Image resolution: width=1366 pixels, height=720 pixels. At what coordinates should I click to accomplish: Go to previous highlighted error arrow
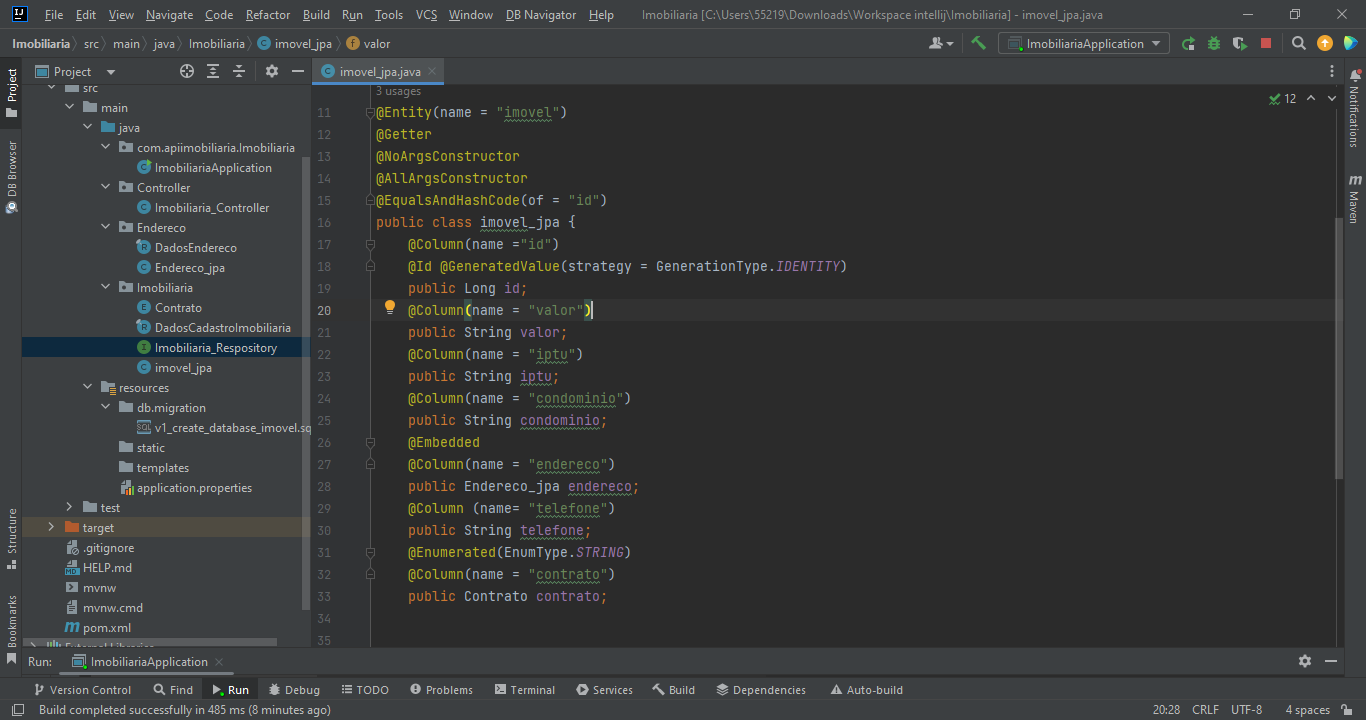[1311, 98]
